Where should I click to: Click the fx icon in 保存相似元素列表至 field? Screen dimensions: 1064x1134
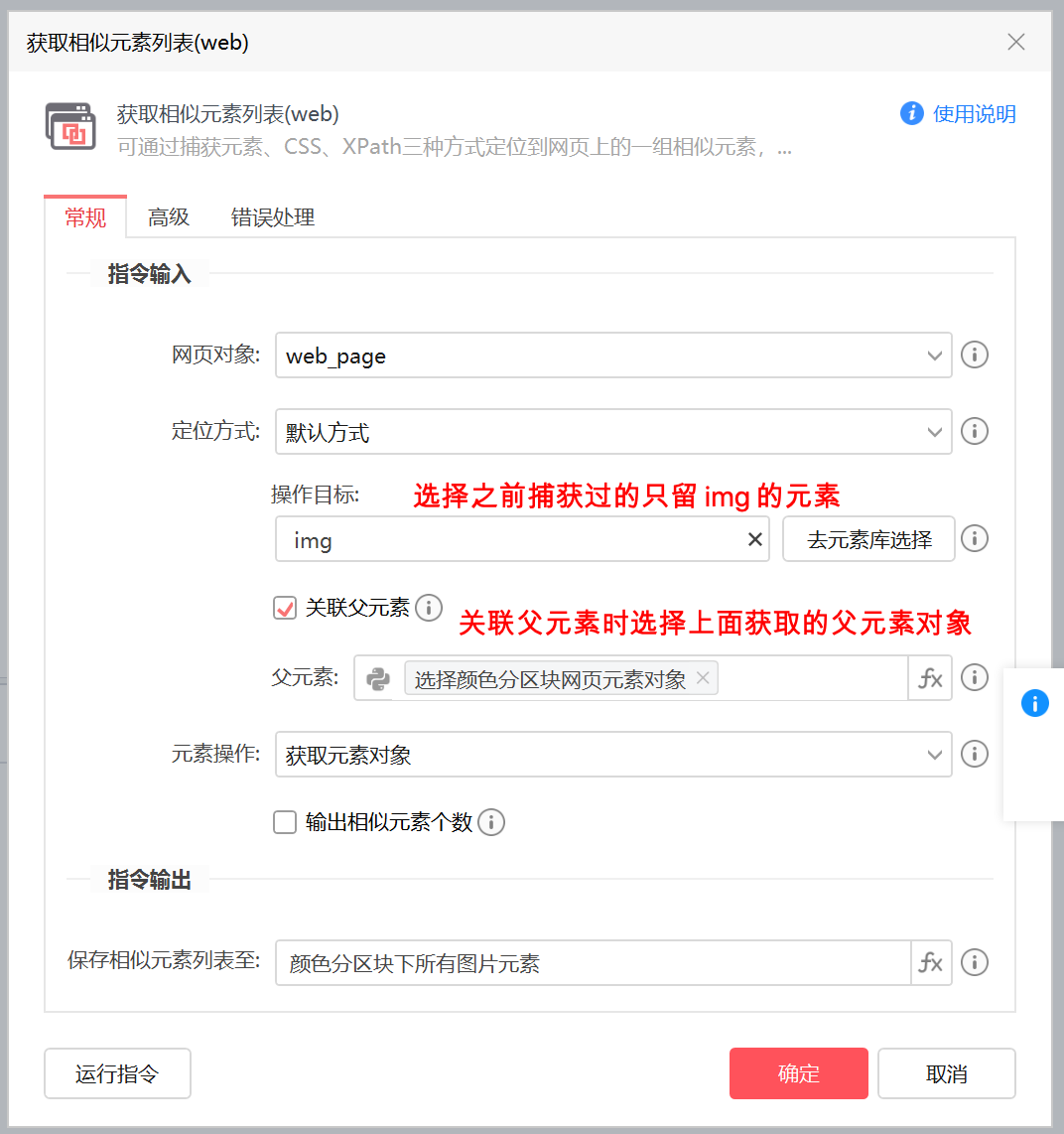(930, 962)
